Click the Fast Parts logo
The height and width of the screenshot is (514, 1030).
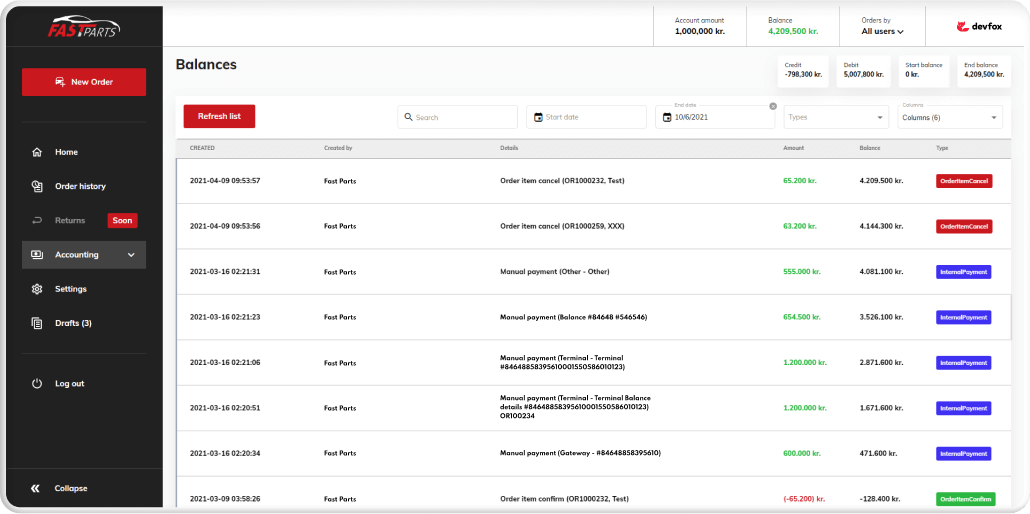coord(84,28)
